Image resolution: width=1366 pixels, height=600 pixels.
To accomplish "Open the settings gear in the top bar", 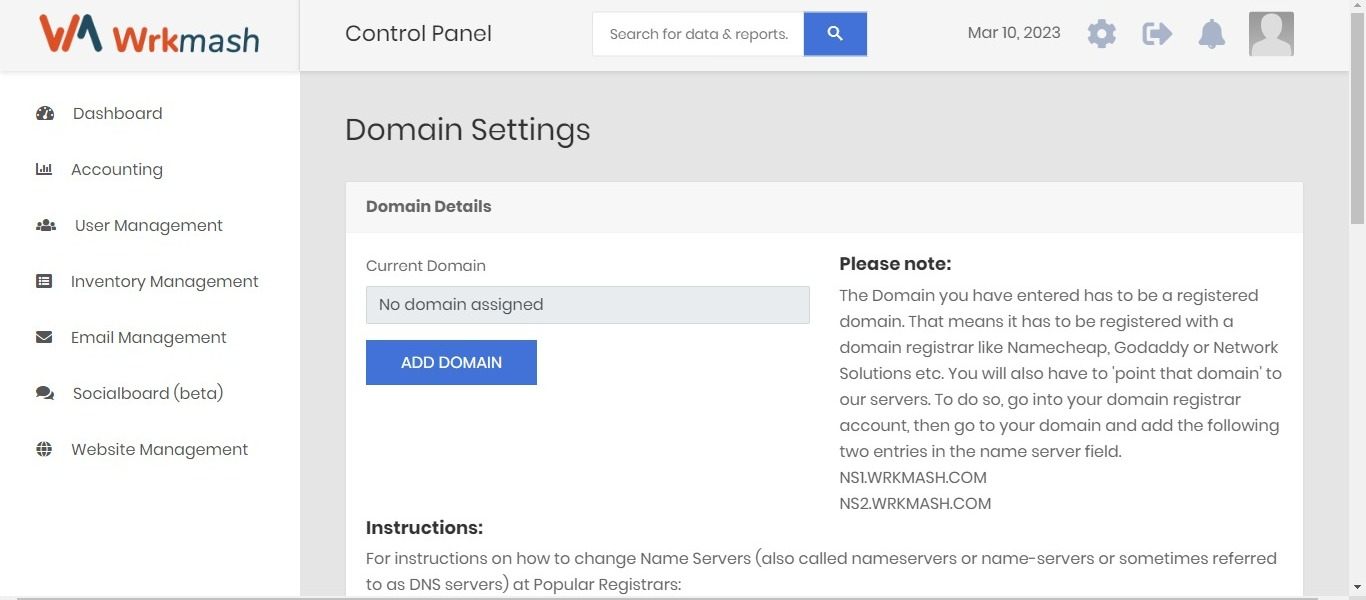I will click(1101, 33).
